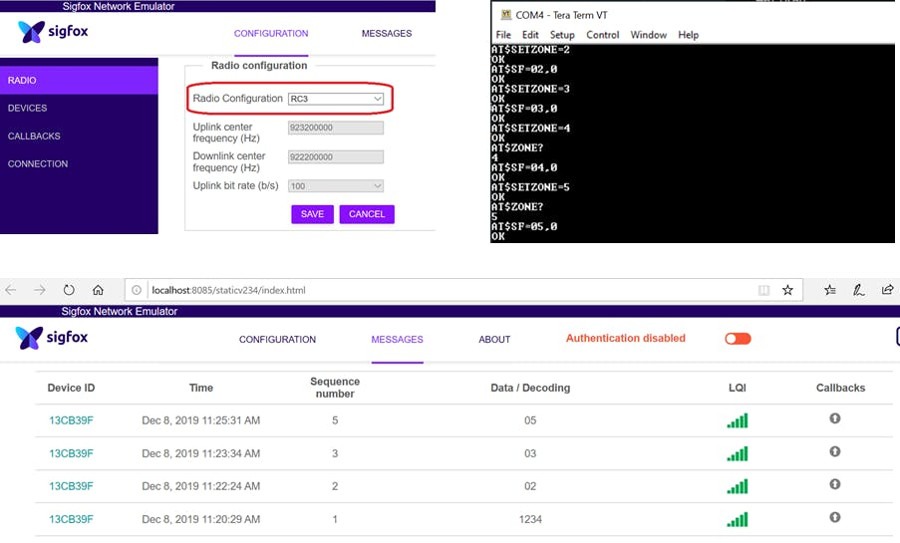Click LQI signal bars for message 05
The width and height of the screenshot is (900, 543).
click(738, 421)
